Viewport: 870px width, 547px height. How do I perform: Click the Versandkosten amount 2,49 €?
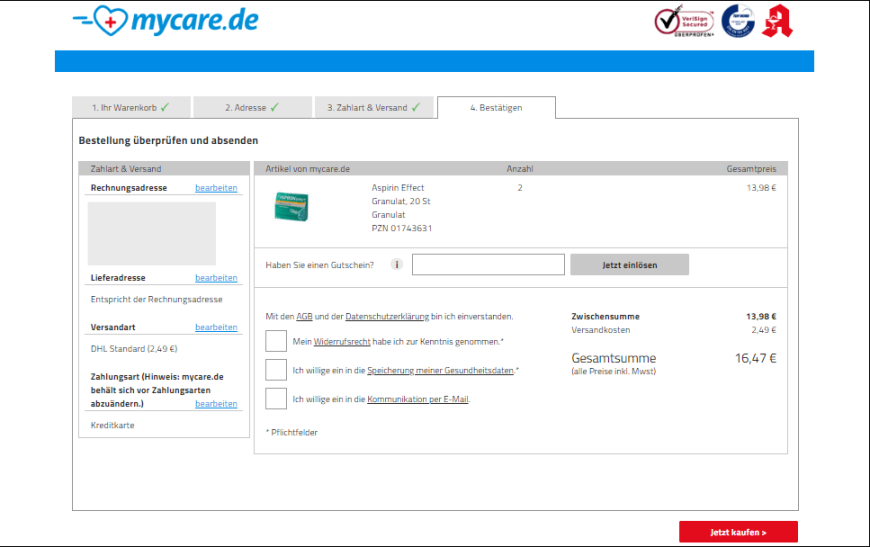[763, 330]
